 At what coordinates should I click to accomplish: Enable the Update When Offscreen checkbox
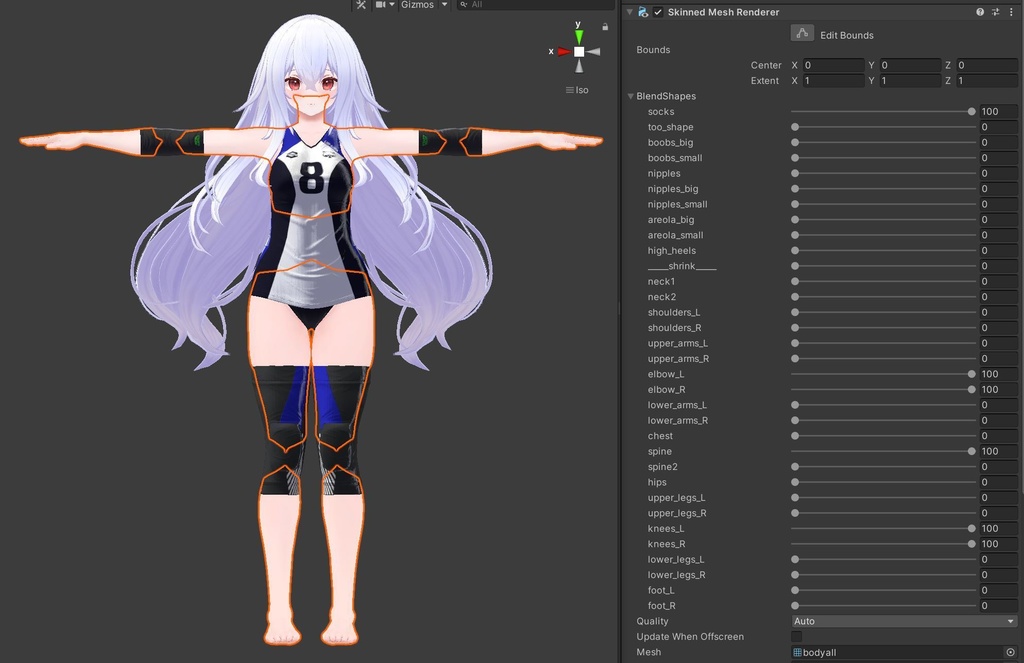click(797, 636)
